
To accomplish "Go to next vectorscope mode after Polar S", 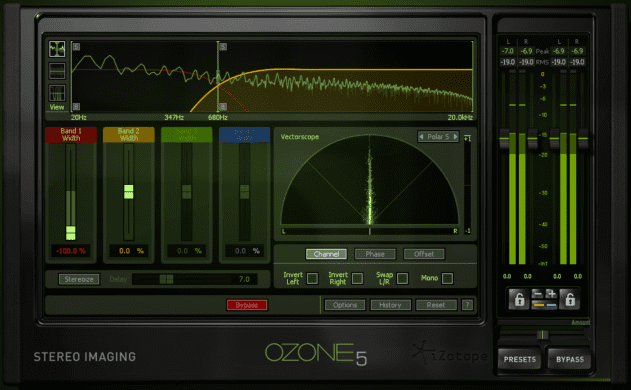I will [x=456, y=137].
